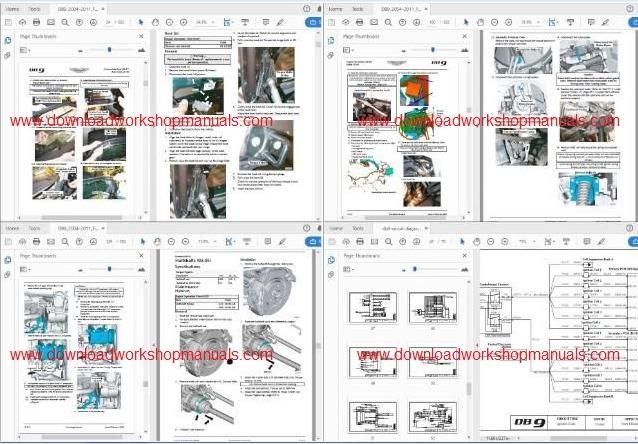Click the blue Share button in bottom-left window

point(313,242)
